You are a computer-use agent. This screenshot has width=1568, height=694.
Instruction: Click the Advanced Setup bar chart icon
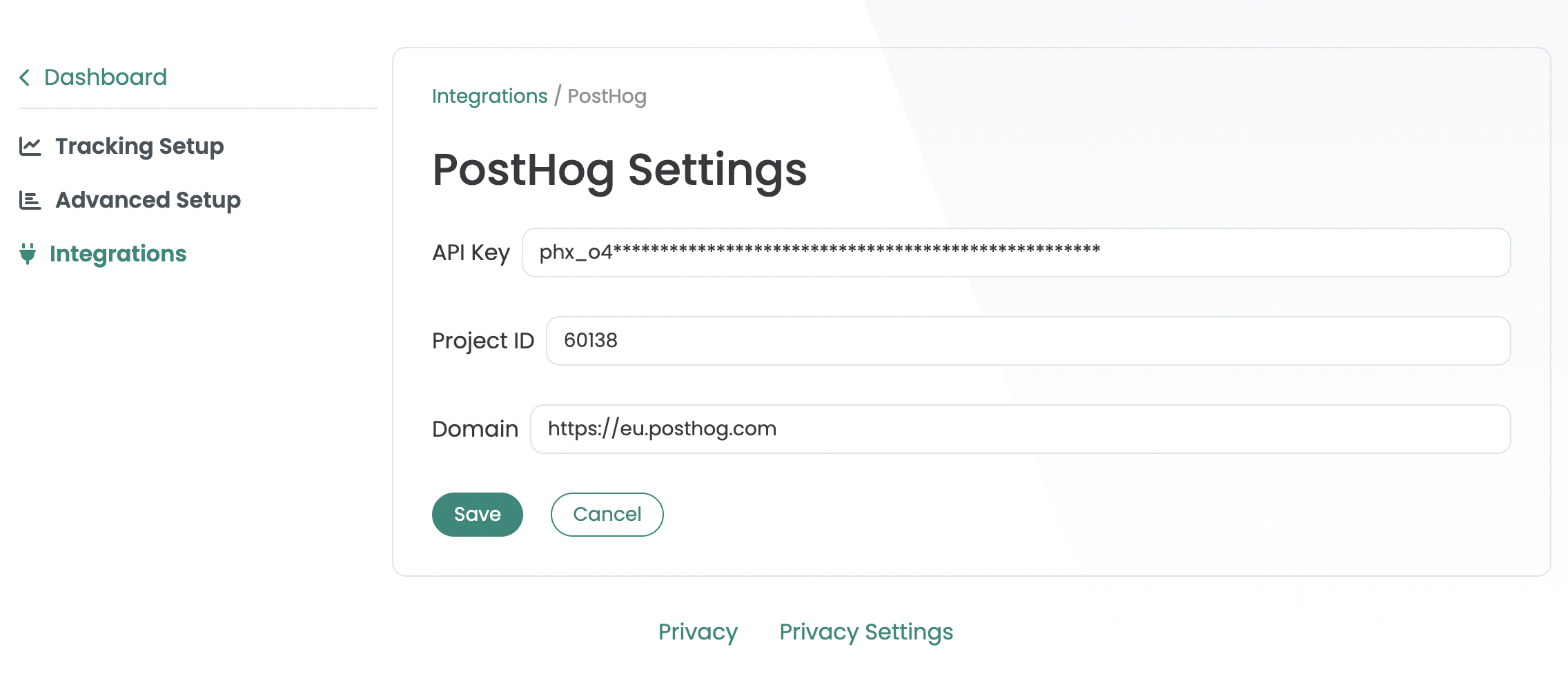point(30,200)
